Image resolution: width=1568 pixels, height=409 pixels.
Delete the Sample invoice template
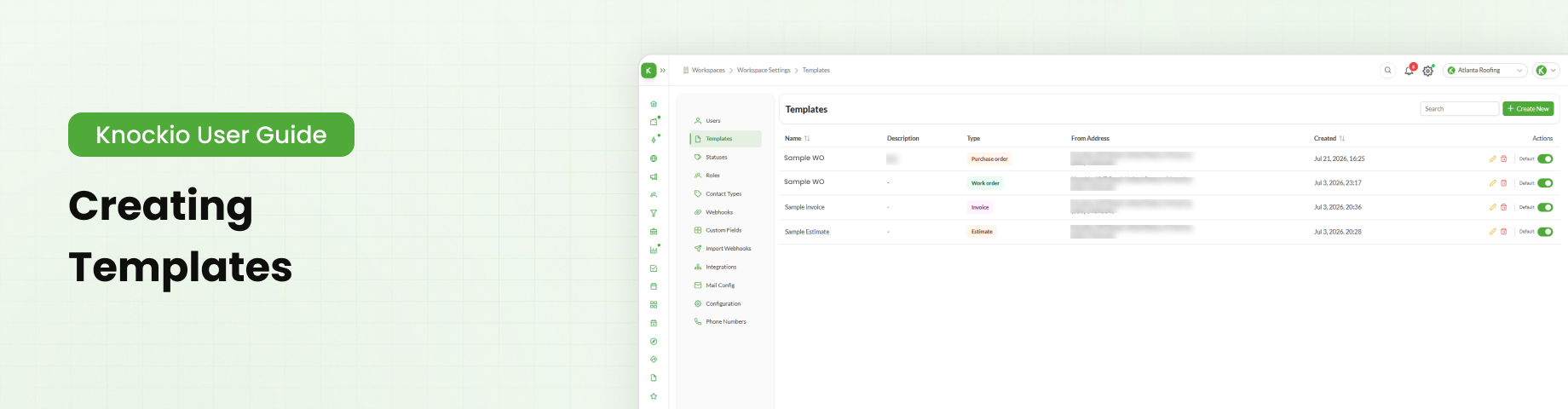1504,207
